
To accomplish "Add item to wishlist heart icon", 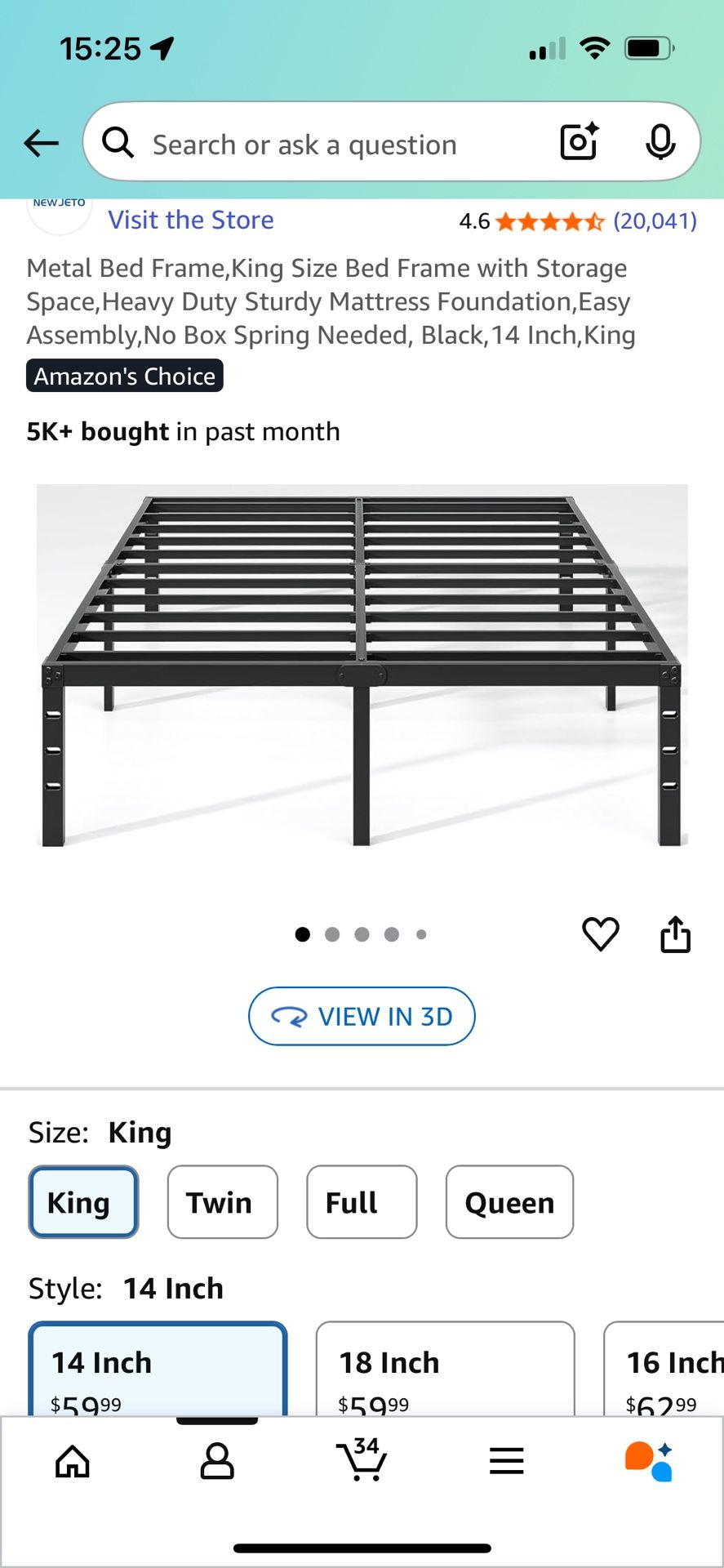I will click(601, 934).
